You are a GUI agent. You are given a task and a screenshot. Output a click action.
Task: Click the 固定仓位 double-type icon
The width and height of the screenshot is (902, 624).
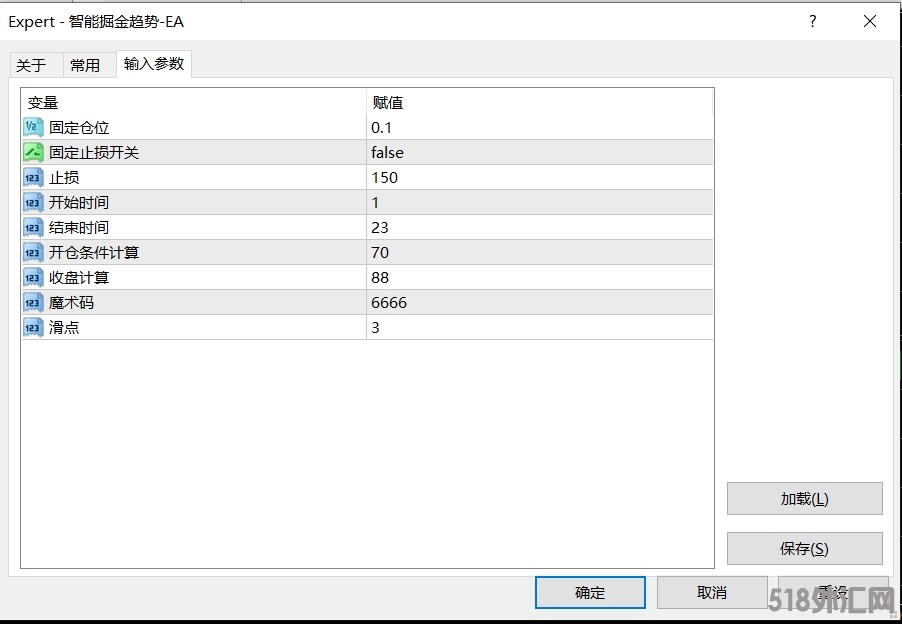33,127
